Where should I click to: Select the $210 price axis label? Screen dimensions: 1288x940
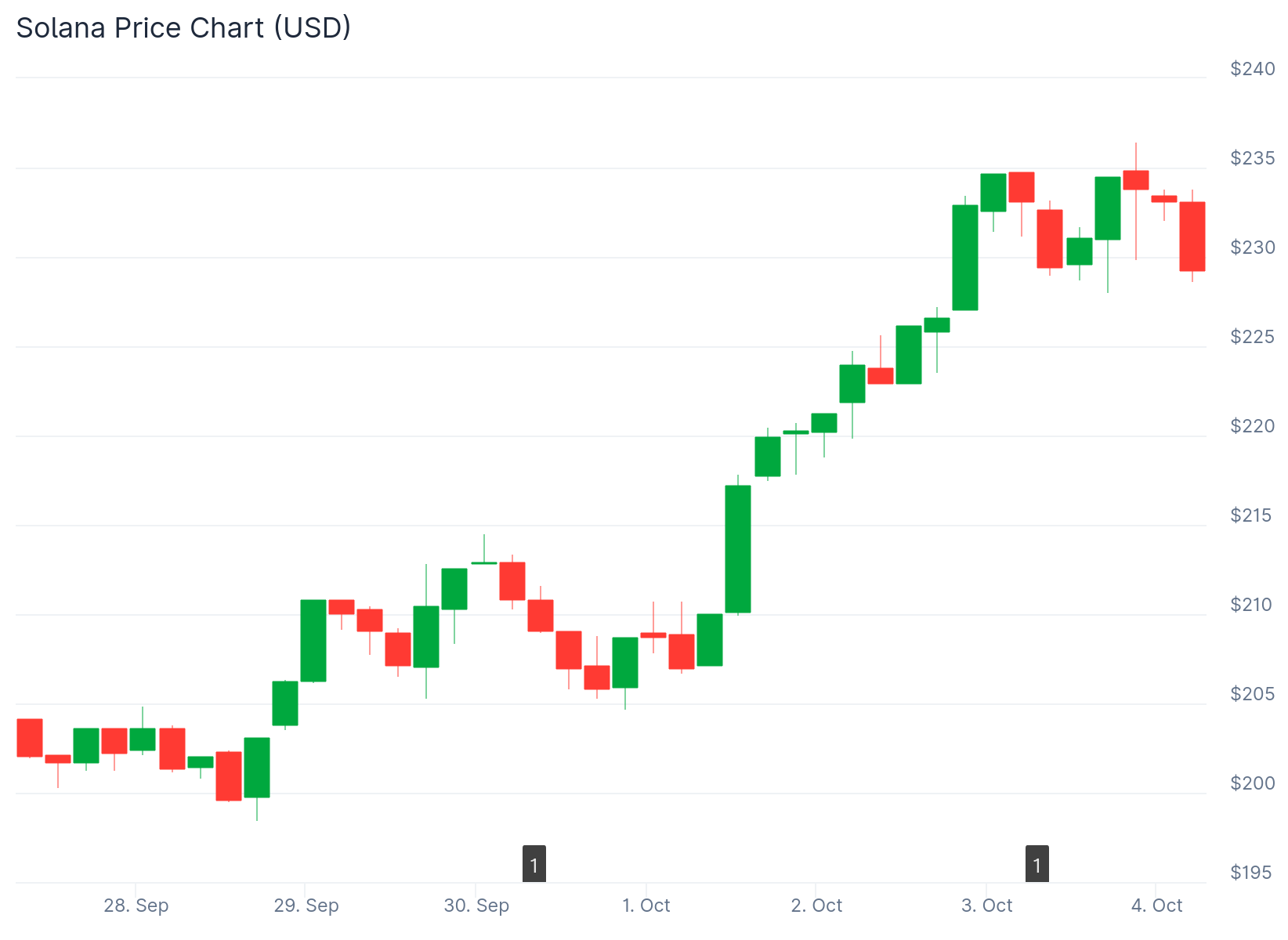(x=1253, y=605)
